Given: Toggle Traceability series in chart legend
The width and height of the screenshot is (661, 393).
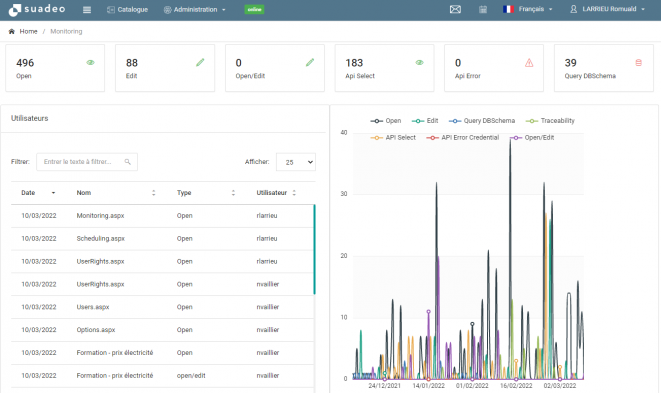Looking at the screenshot, I should click(x=550, y=121).
